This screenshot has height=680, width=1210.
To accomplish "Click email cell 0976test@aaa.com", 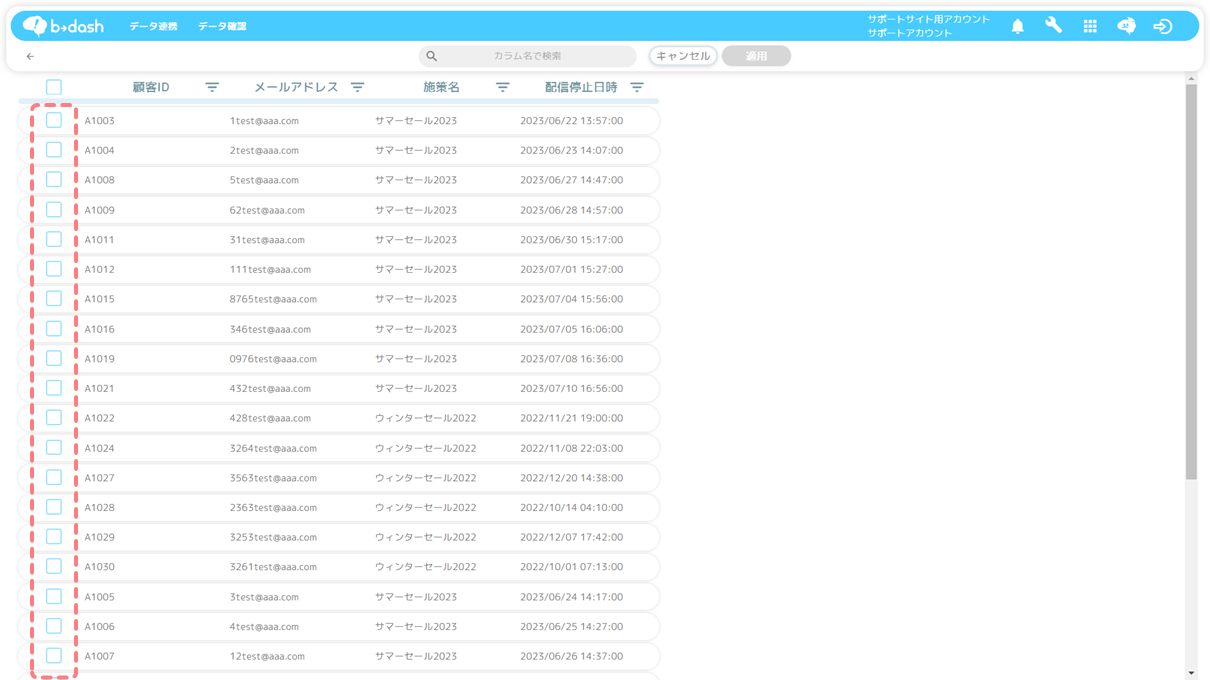I will pos(273,359).
